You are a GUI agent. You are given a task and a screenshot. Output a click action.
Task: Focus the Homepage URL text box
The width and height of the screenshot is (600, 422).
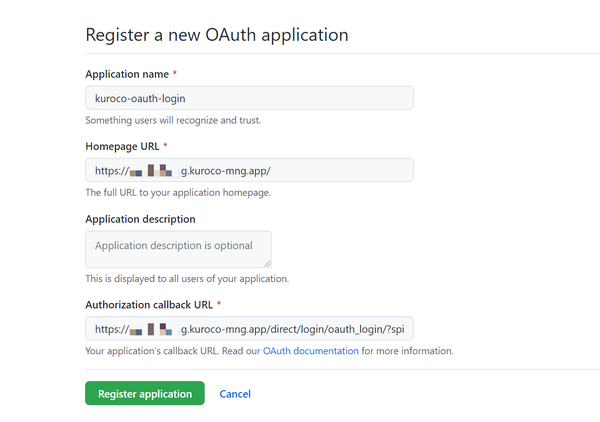click(x=249, y=170)
